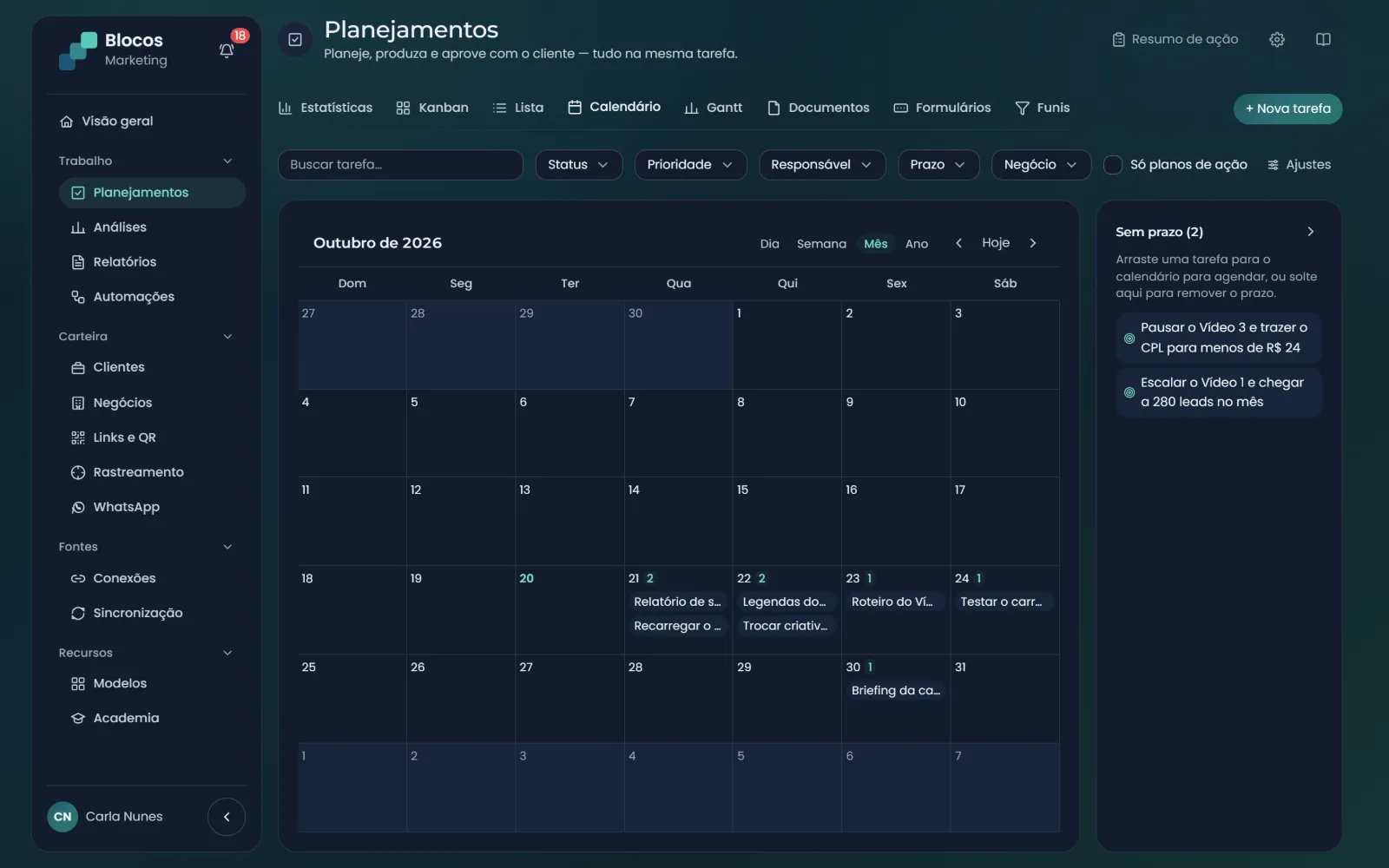Click the Planejamentos header checkbox icon
1389x868 pixels.
tap(295, 40)
